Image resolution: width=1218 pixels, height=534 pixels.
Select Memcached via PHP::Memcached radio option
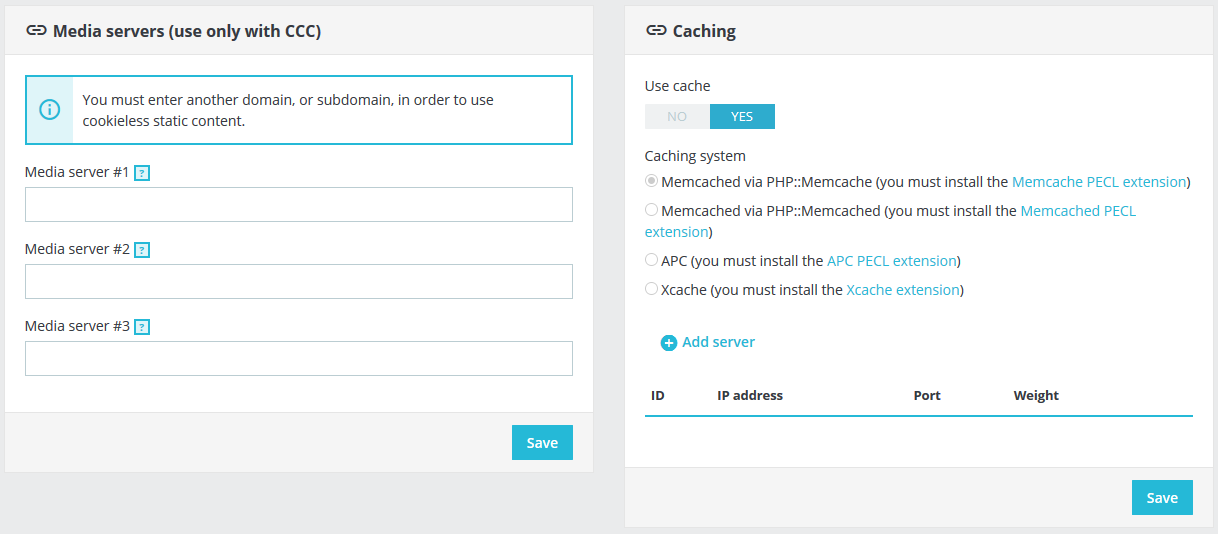pyautogui.click(x=652, y=211)
